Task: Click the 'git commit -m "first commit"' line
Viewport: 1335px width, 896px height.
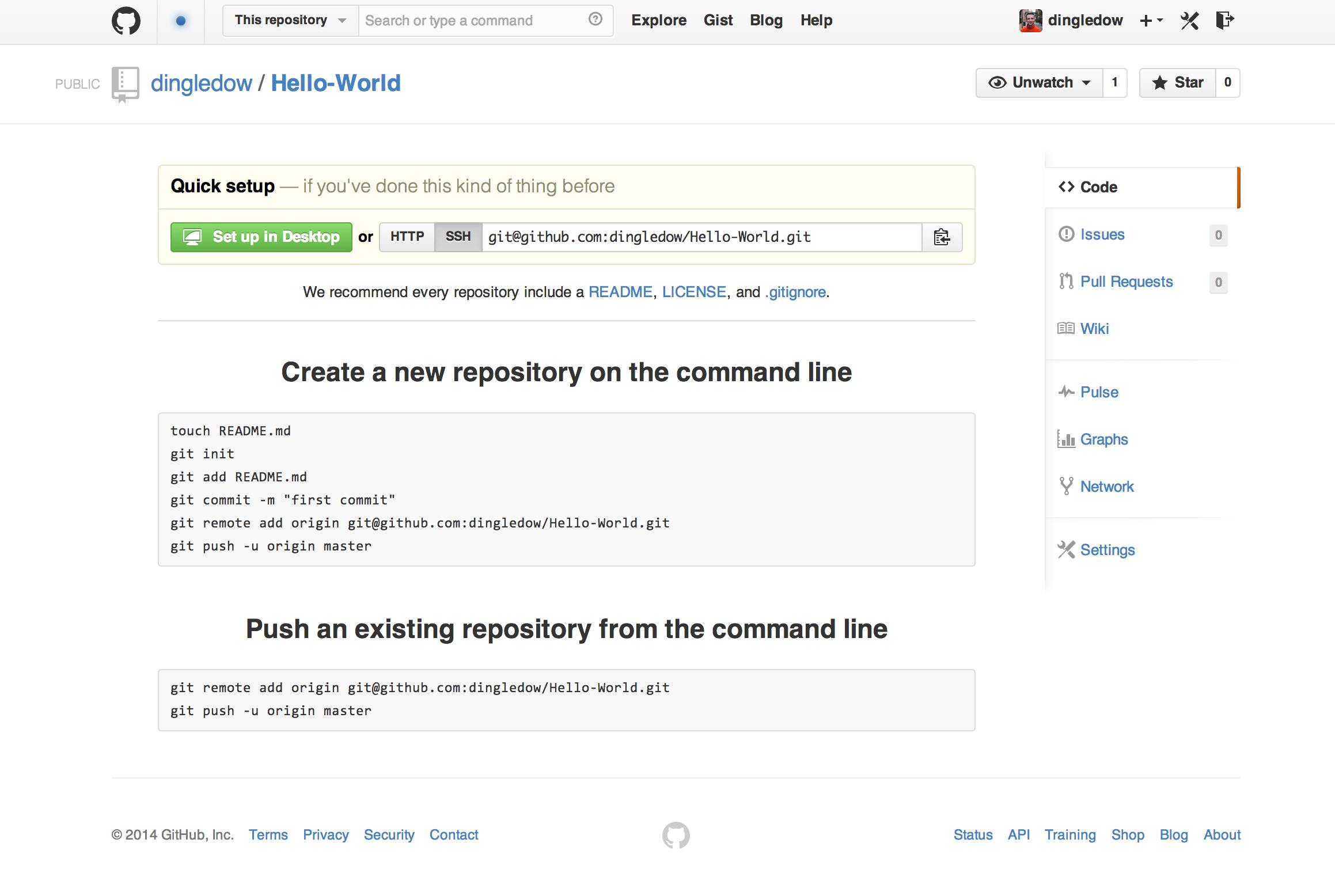Action: [283, 500]
